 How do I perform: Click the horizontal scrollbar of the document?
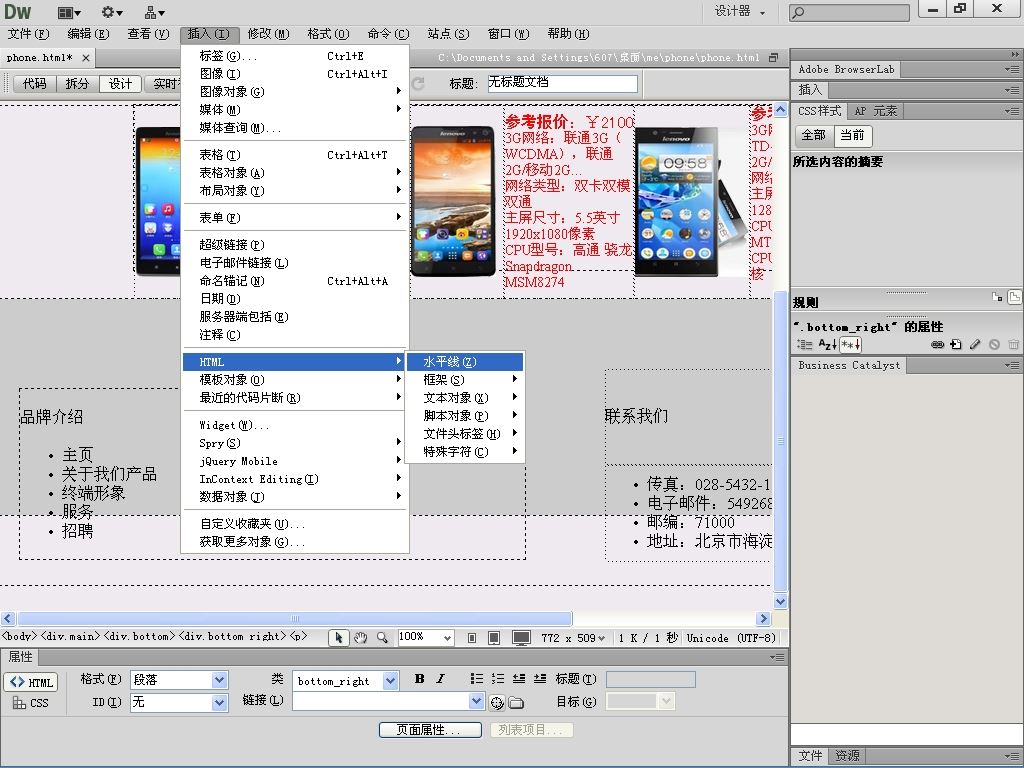(295, 619)
